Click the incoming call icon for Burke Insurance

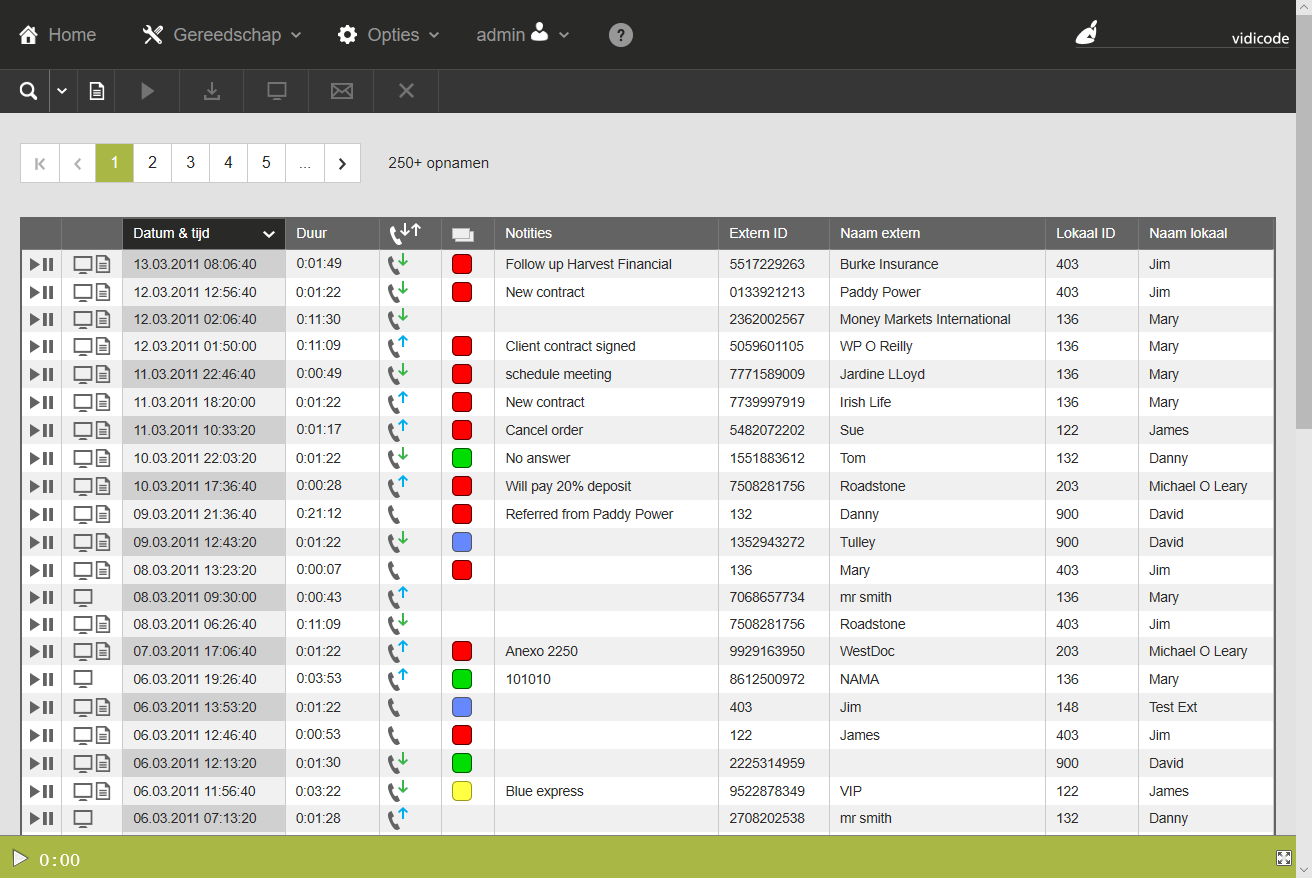pos(398,264)
